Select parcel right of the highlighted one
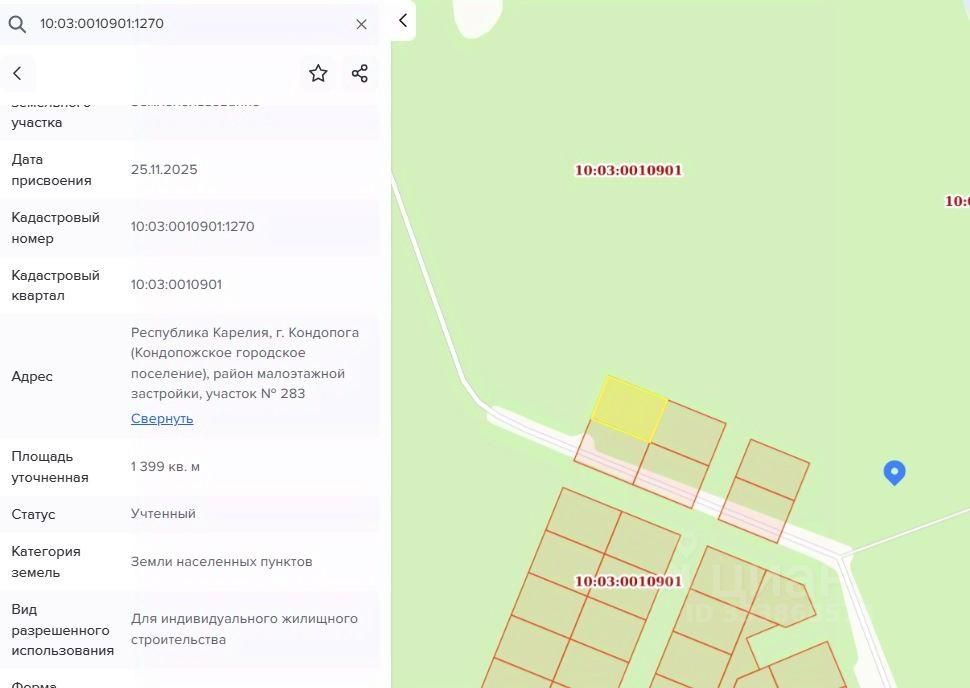Screen dimensions: 970x688 pos(689,431)
